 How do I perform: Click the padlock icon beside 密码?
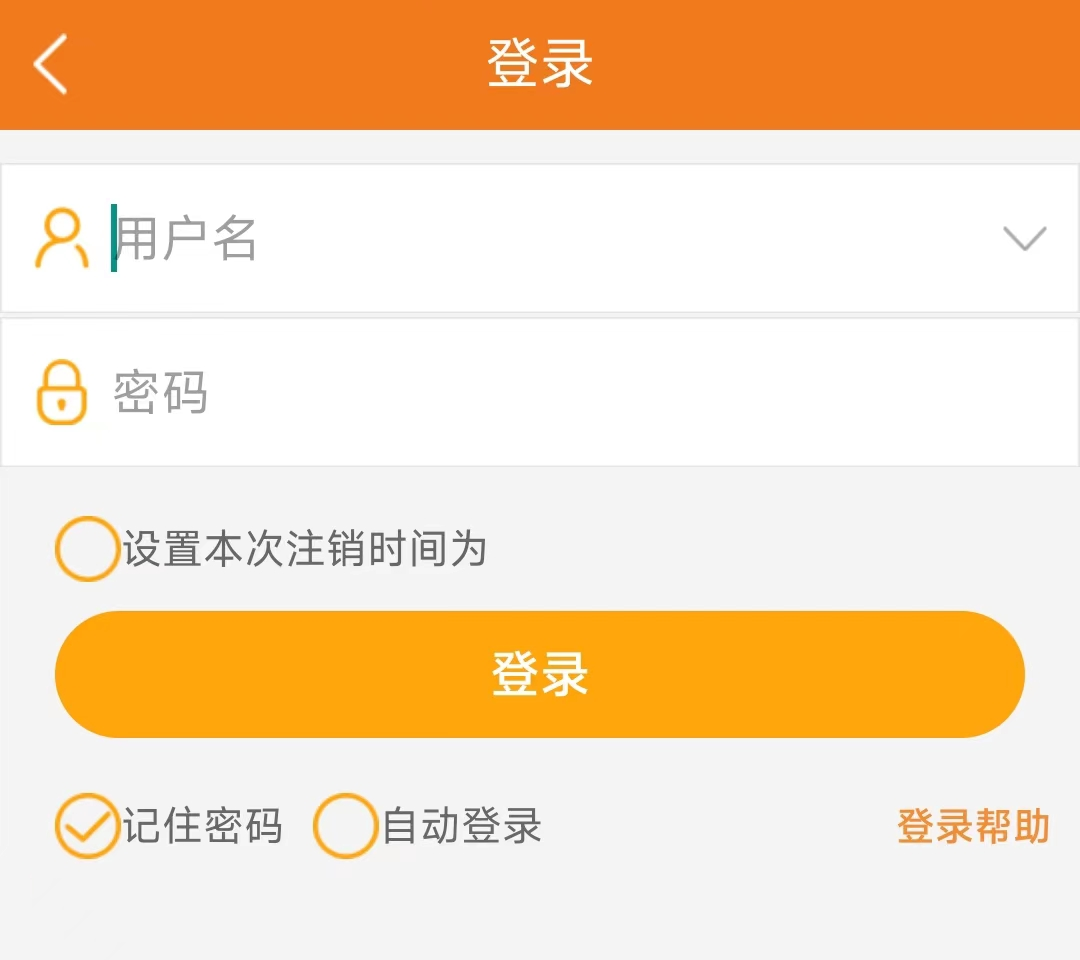point(62,392)
